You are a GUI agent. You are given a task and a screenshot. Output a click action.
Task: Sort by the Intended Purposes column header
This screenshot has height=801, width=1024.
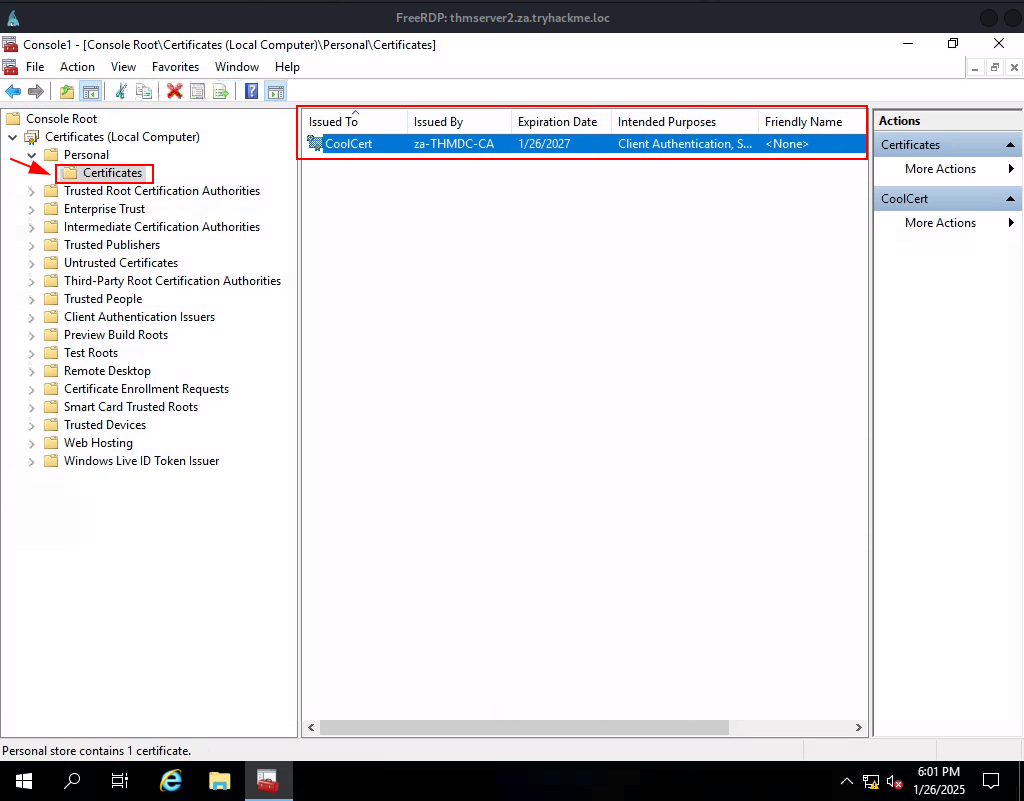(x=684, y=121)
